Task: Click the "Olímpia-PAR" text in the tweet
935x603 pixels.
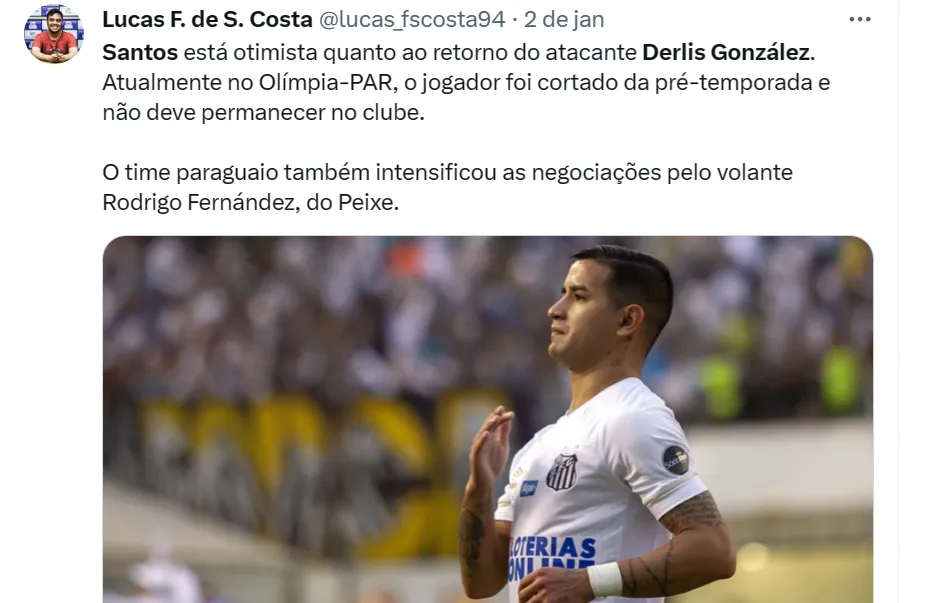Action: [x=327, y=82]
